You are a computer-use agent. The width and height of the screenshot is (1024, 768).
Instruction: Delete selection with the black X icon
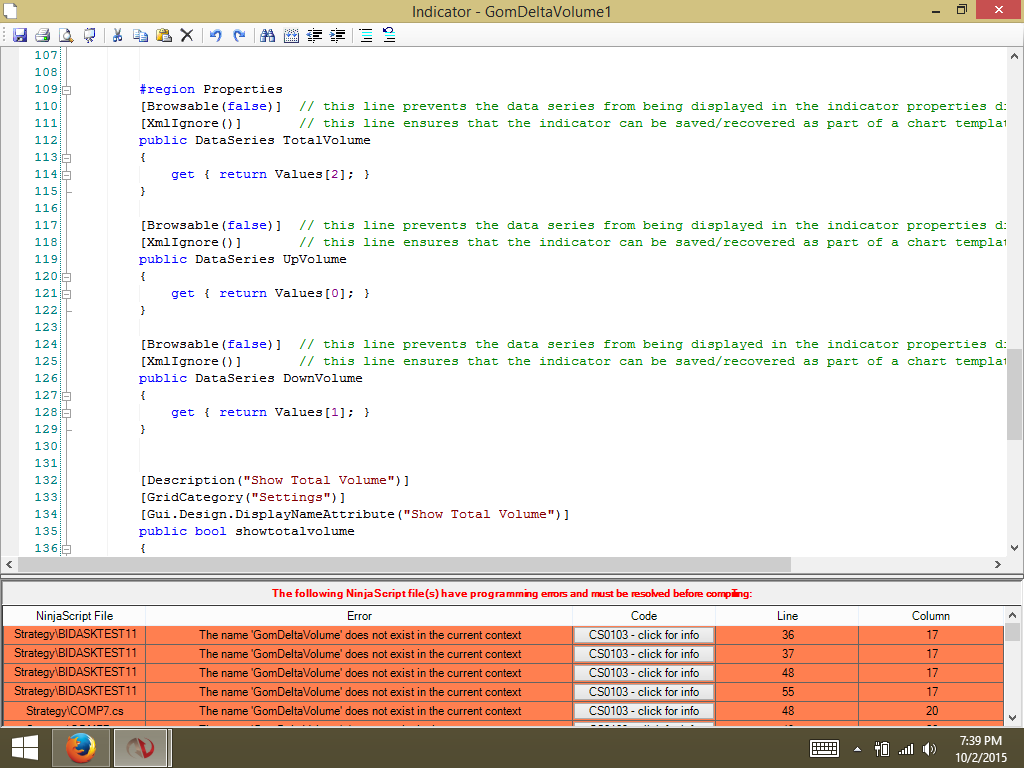pyautogui.click(x=187, y=35)
